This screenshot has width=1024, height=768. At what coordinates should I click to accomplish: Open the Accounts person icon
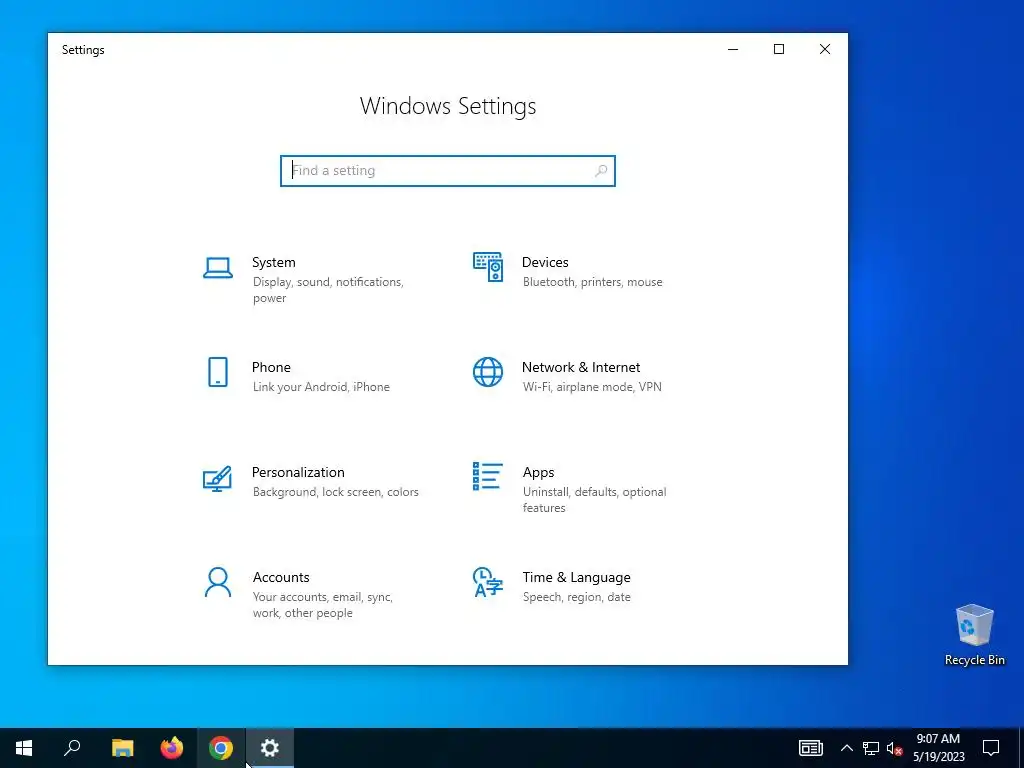pyautogui.click(x=217, y=583)
